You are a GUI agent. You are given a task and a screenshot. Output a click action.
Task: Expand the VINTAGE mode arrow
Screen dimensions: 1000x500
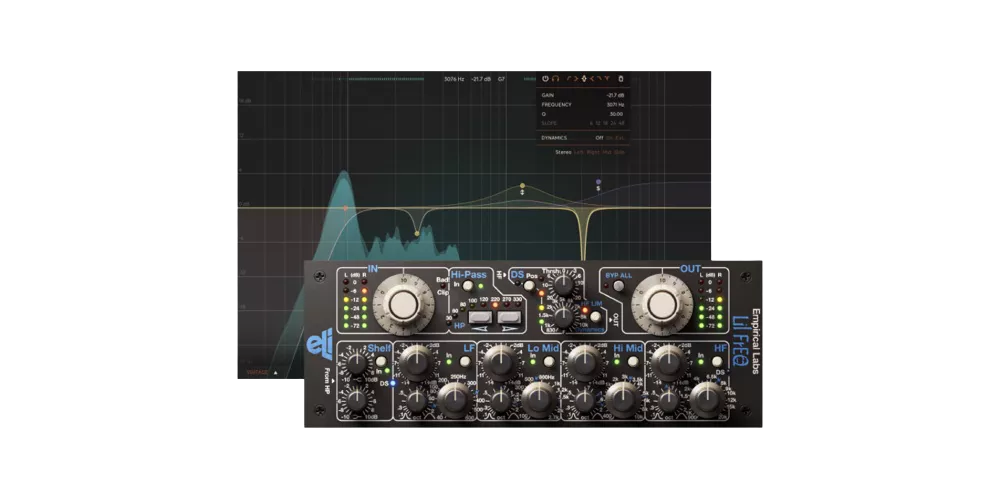pos(276,372)
